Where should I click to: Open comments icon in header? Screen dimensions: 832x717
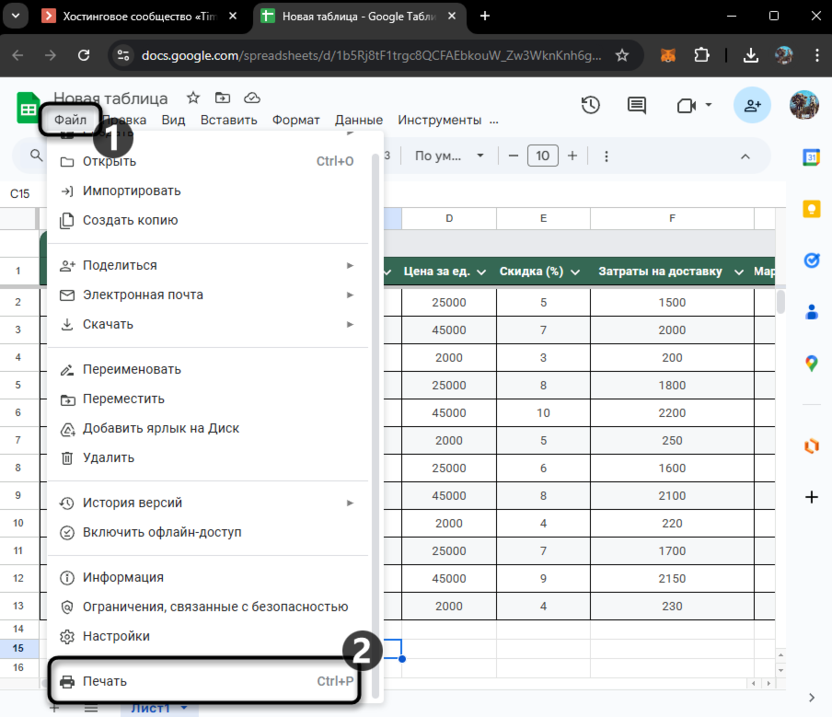point(636,105)
